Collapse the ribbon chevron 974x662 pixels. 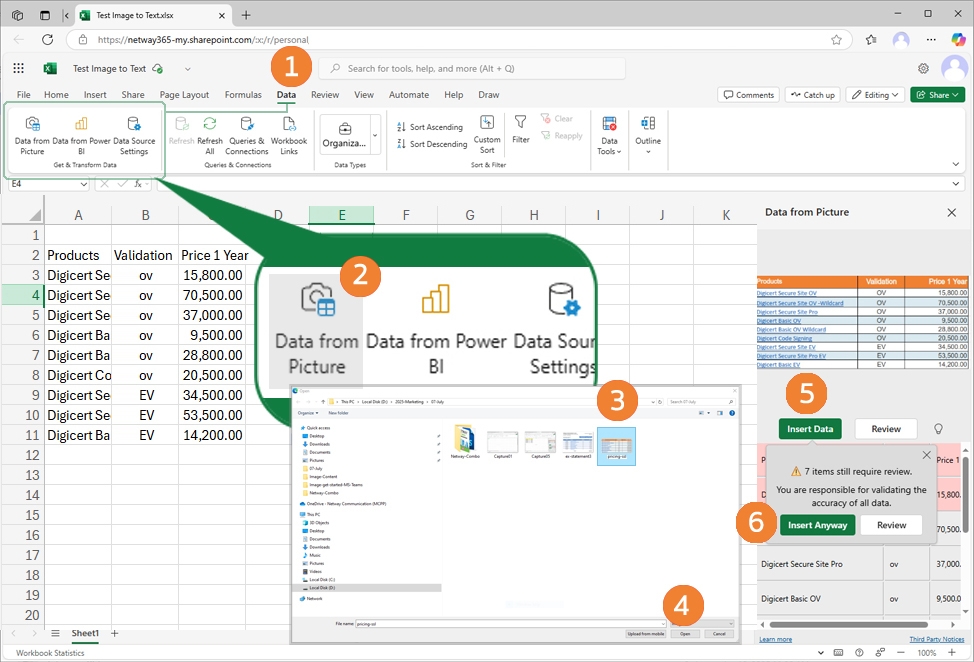(x=955, y=164)
